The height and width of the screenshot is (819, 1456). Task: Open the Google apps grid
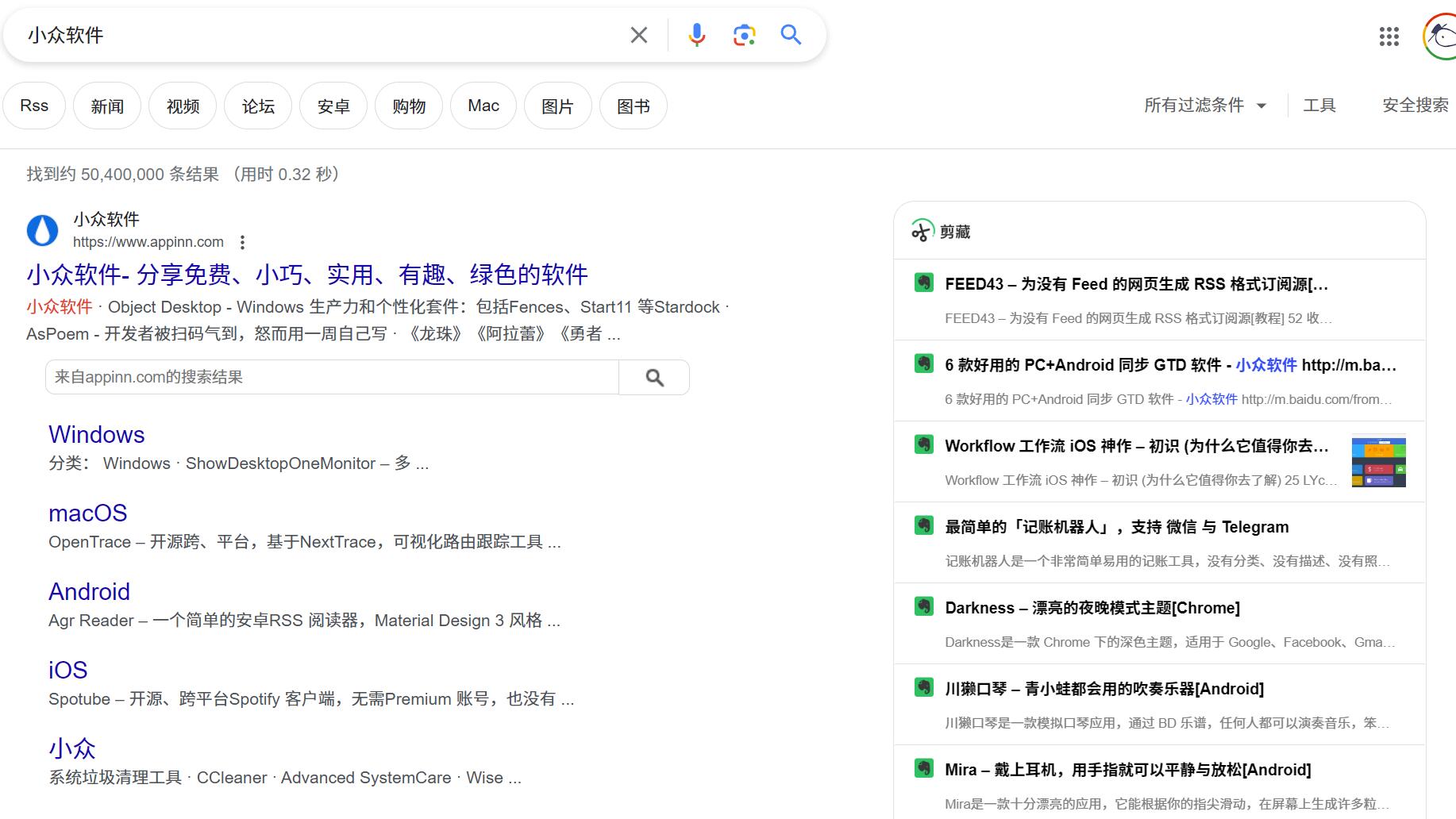point(1389,36)
